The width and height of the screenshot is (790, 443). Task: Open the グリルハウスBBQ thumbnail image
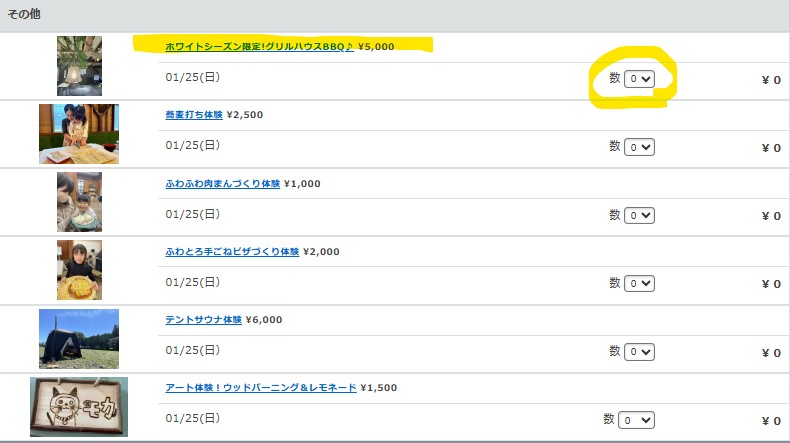pos(79,66)
